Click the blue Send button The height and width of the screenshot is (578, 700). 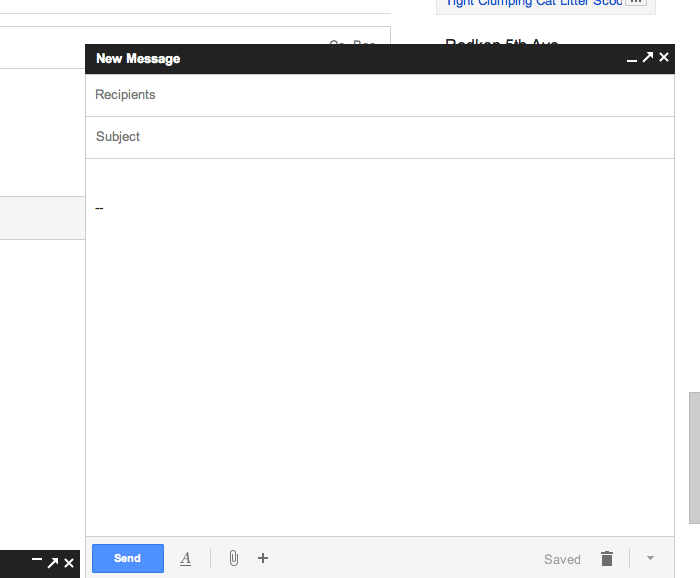click(127, 558)
